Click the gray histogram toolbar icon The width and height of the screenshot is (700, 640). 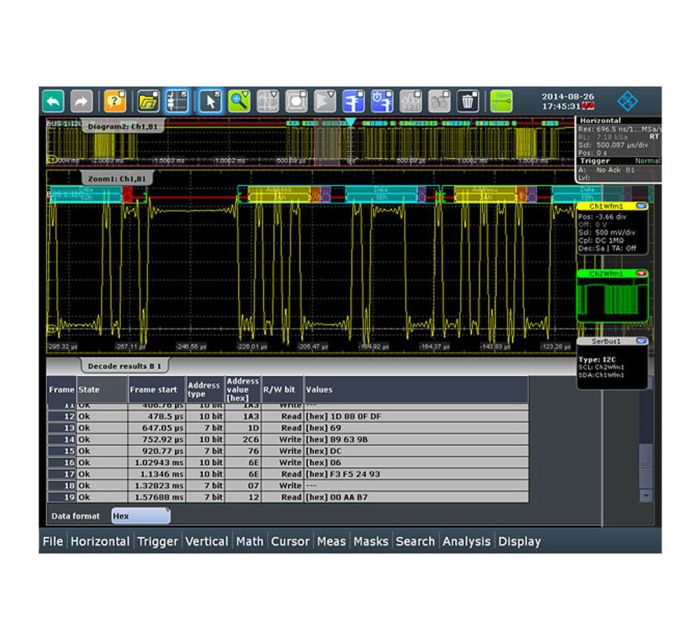point(410,101)
